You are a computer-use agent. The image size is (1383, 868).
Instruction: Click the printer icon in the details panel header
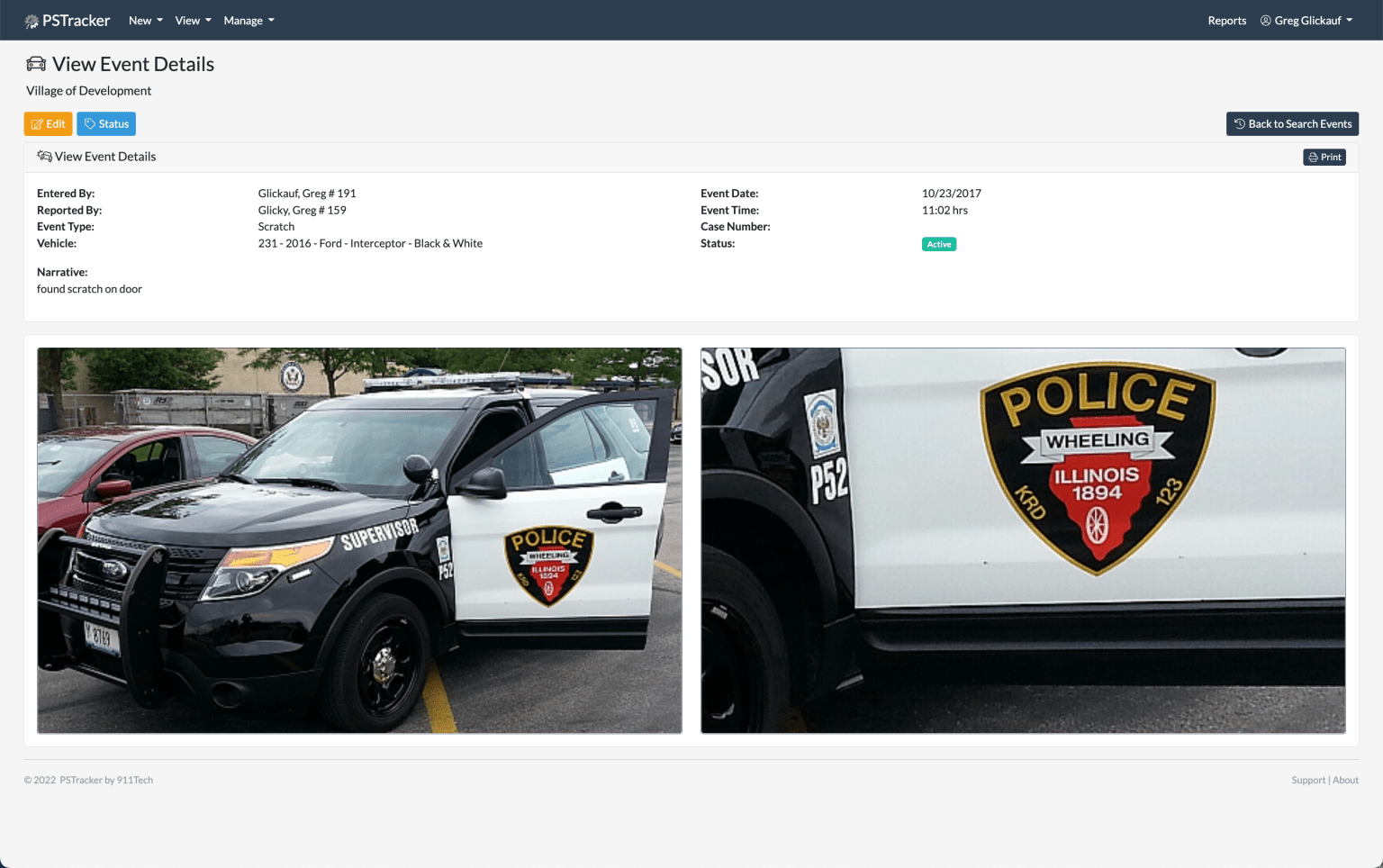tap(1313, 157)
